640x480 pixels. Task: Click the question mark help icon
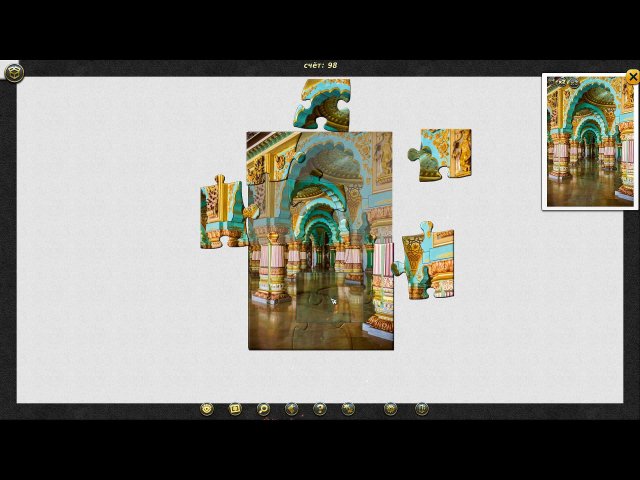(320, 409)
